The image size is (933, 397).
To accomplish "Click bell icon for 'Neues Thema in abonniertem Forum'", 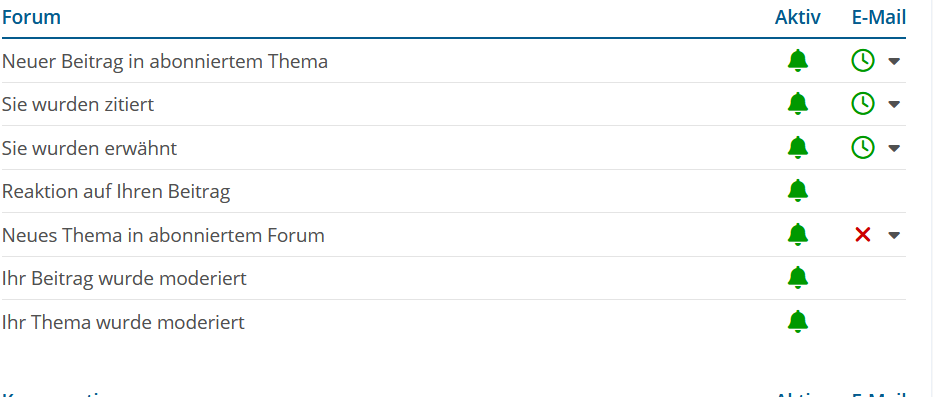I will (798, 235).
